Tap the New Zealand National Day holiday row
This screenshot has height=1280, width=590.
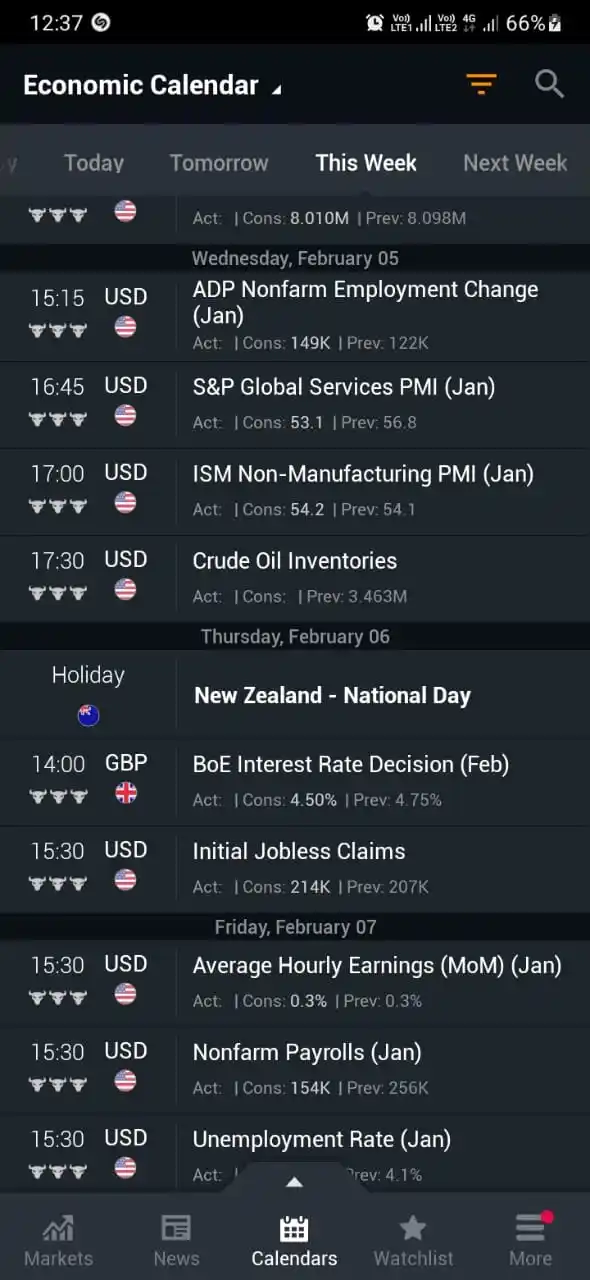(x=295, y=695)
